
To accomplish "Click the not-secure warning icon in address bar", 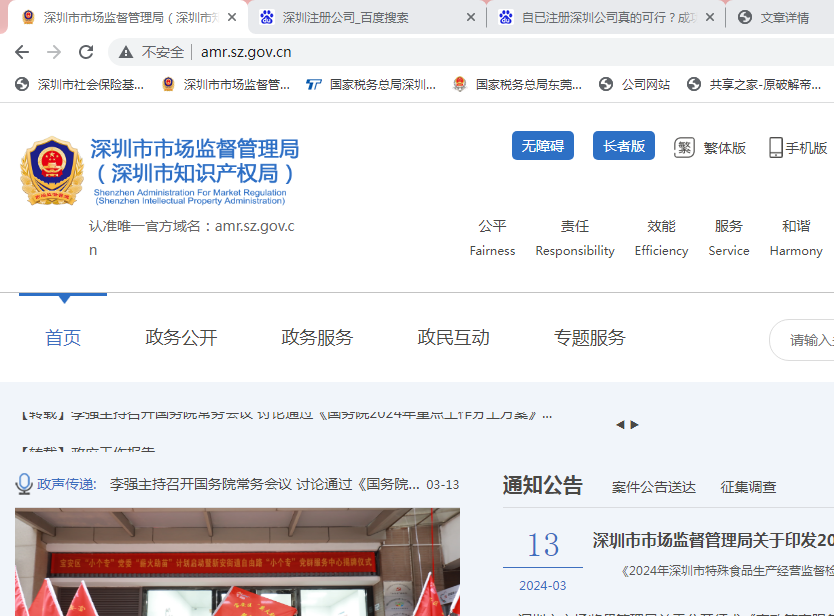I will 126,52.
